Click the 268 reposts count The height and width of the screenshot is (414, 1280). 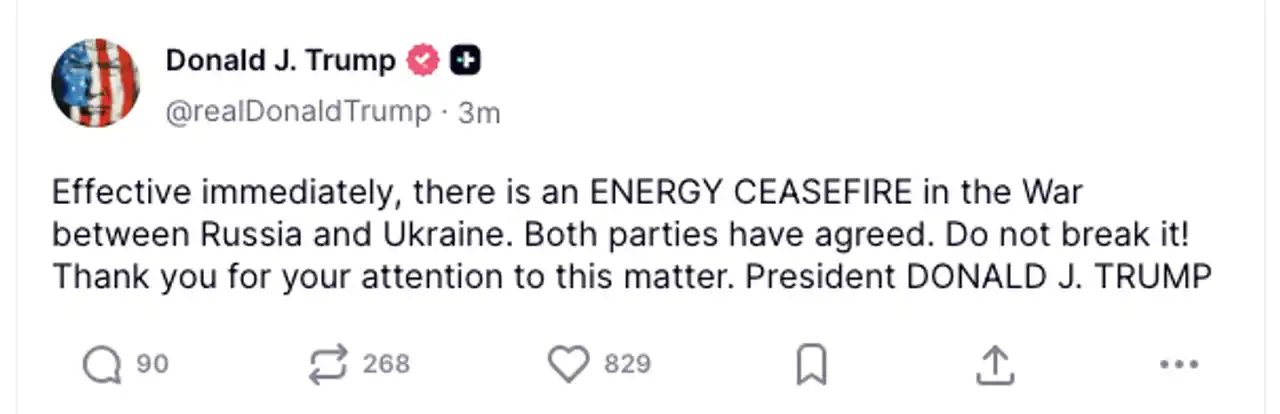click(386, 364)
